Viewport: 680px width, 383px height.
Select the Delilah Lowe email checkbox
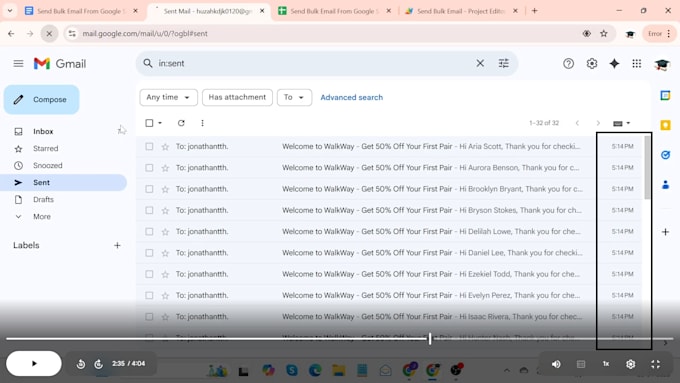(149, 232)
